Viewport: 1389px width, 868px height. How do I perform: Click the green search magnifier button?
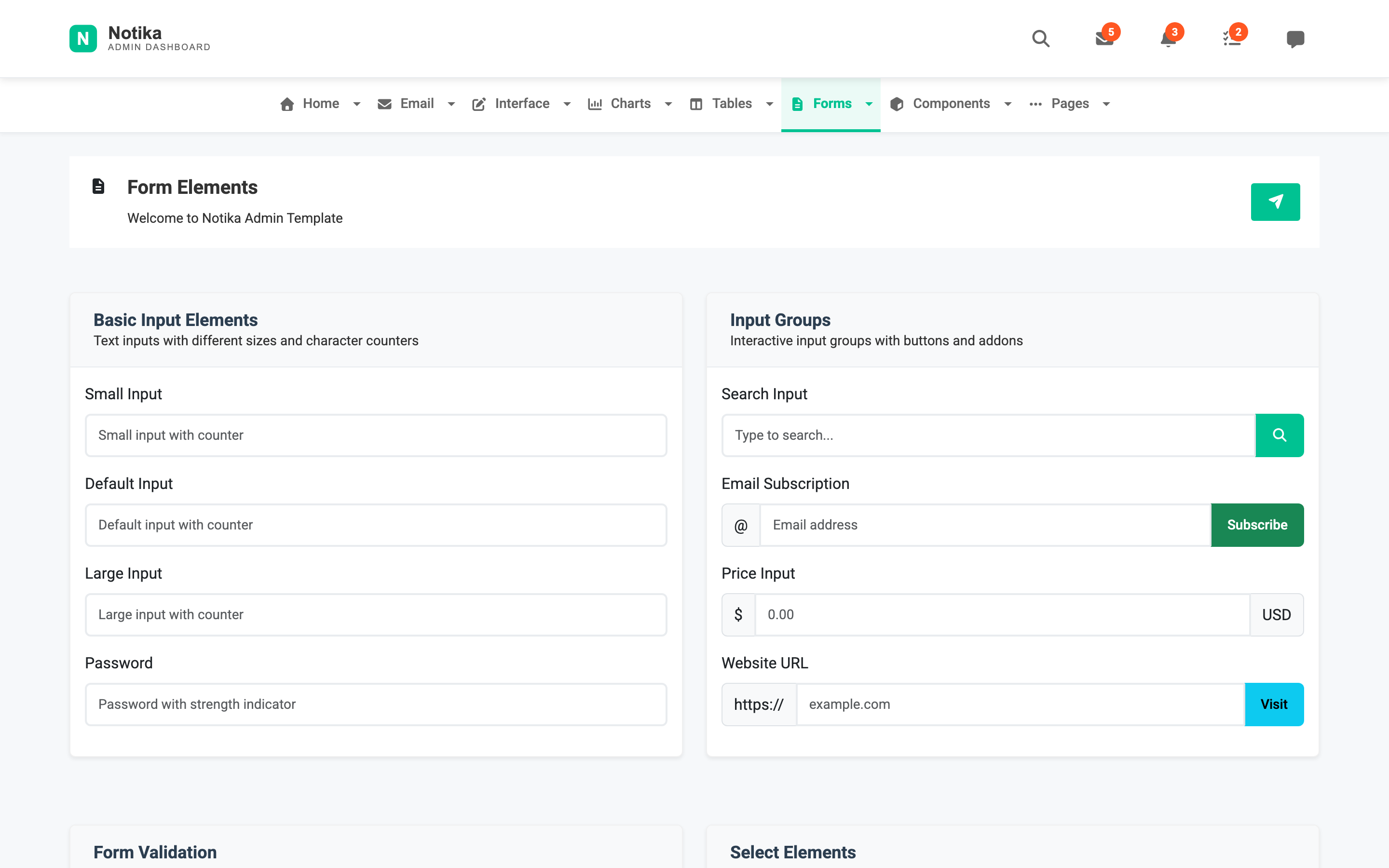[x=1280, y=435]
